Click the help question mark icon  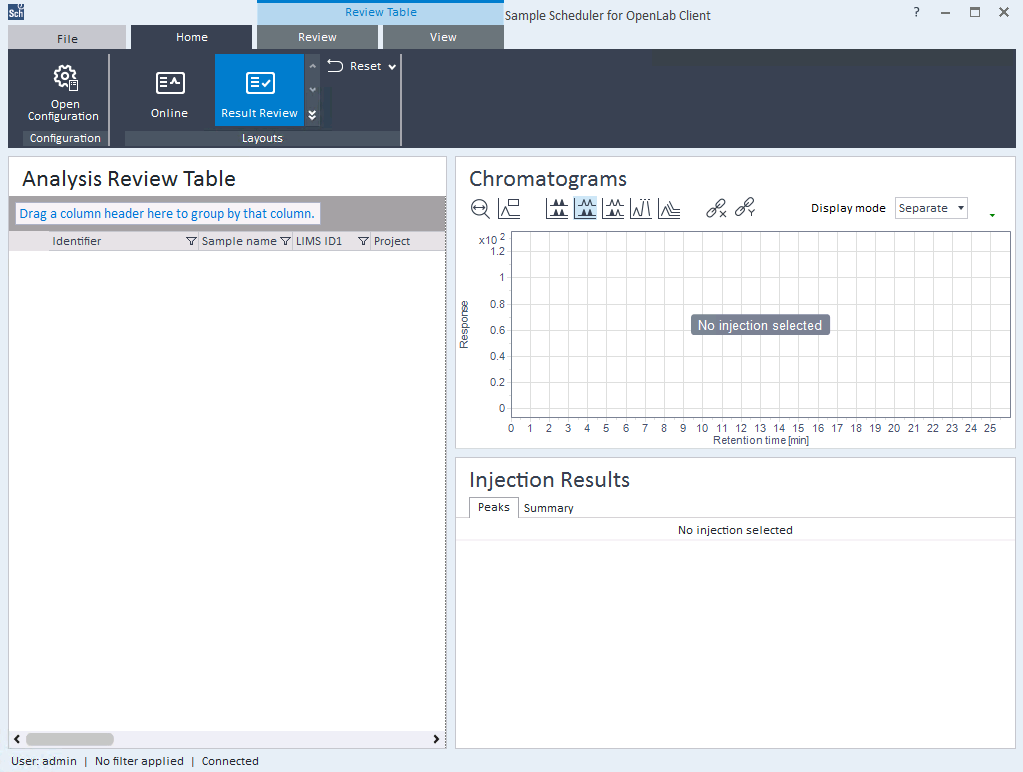[917, 13]
